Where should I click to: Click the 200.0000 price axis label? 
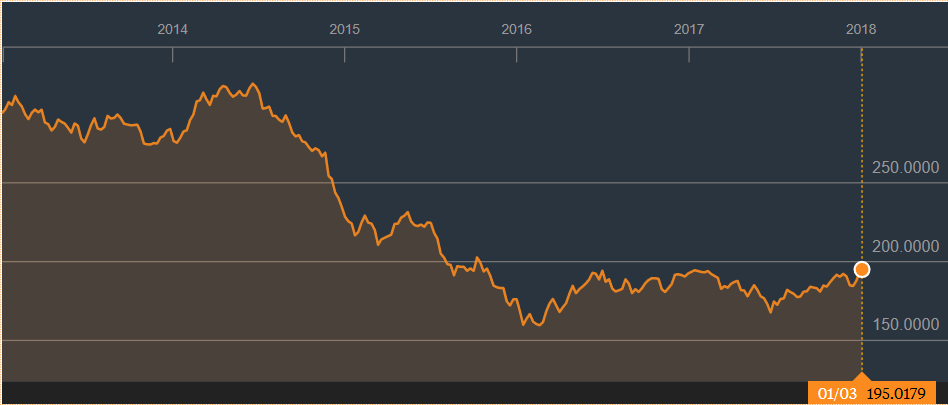click(906, 247)
